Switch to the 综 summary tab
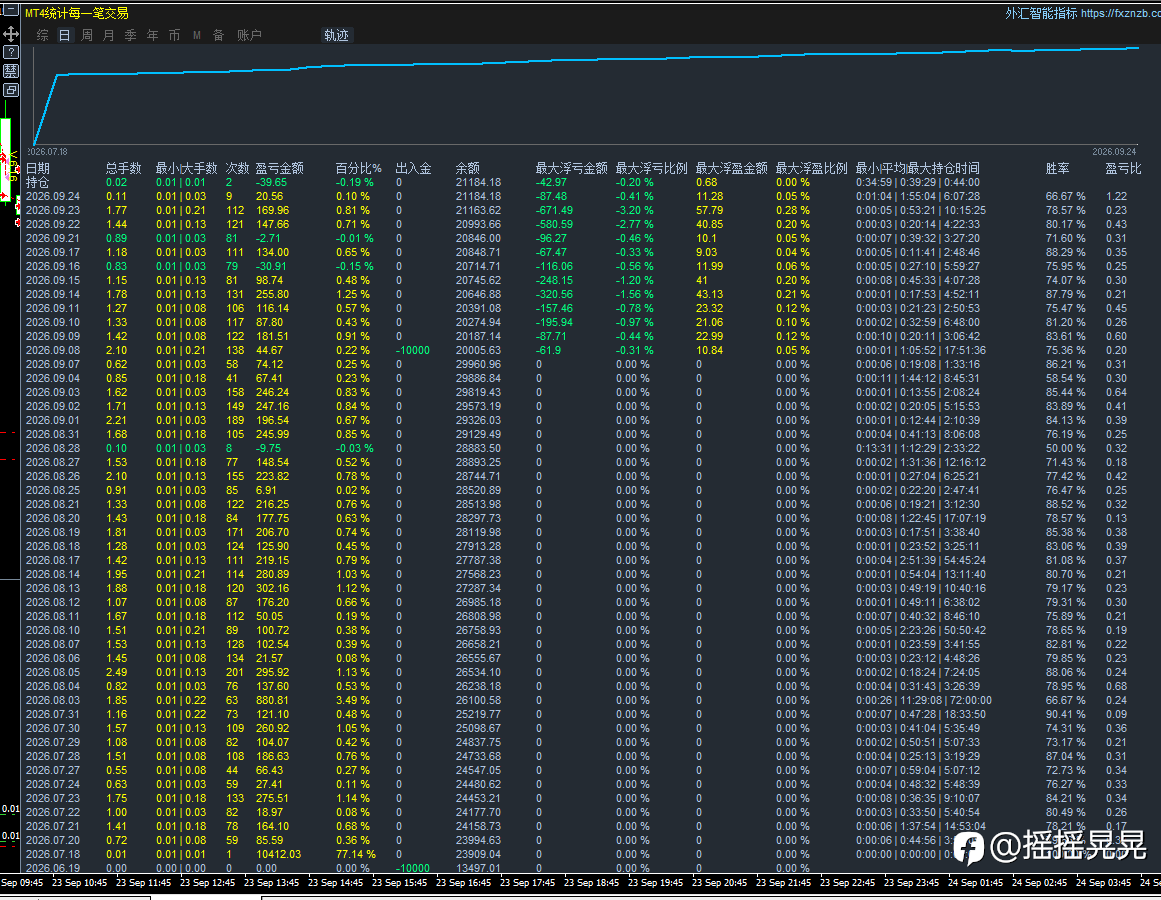 click(x=43, y=35)
